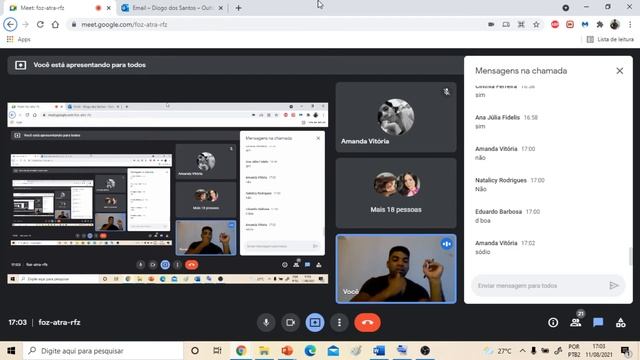Mute the microphone in the Meet call bar
The height and width of the screenshot is (360, 640).
coord(266,322)
